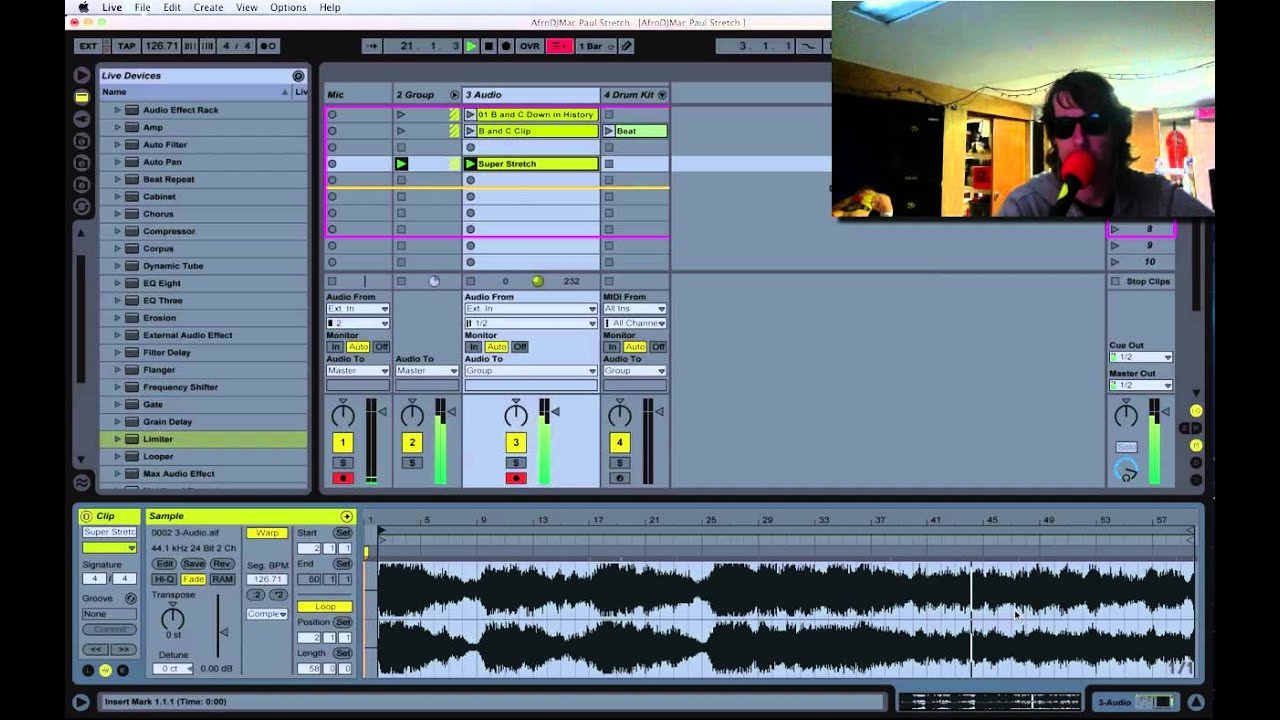Open the View menu

[247, 7]
